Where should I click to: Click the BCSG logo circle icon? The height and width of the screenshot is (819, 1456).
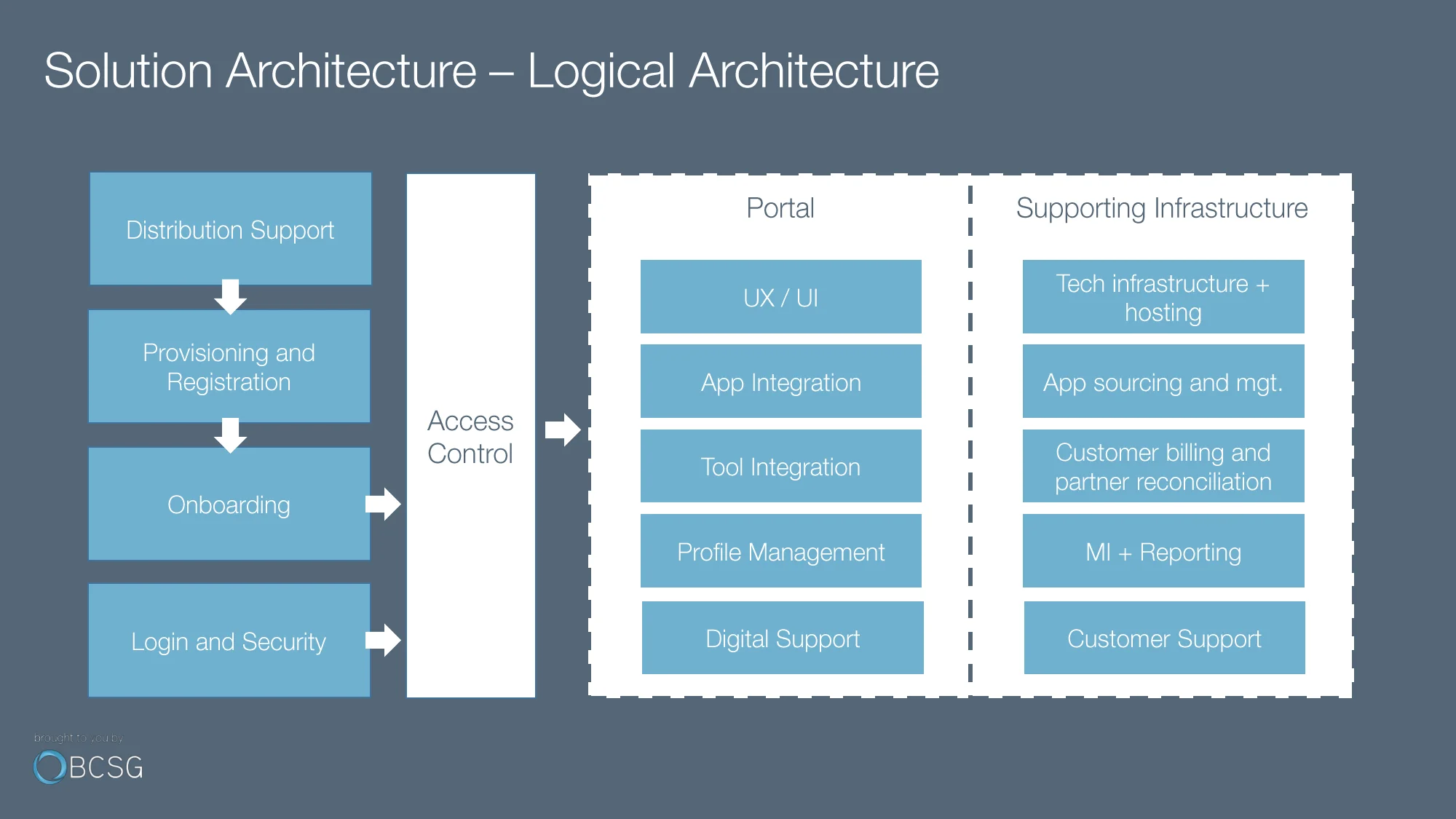[x=50, y=767]
